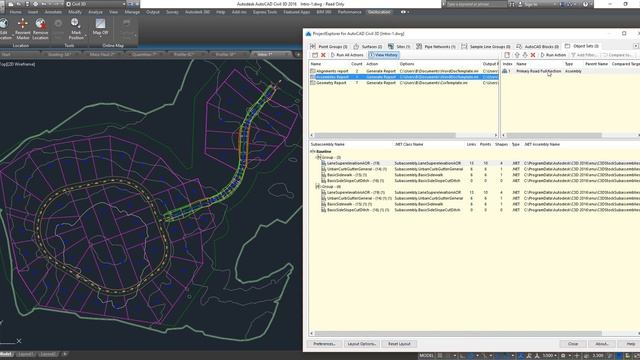Click the Close button in ProjectExplorer
This screenshot has width=640, height=360.
point(573,344)
